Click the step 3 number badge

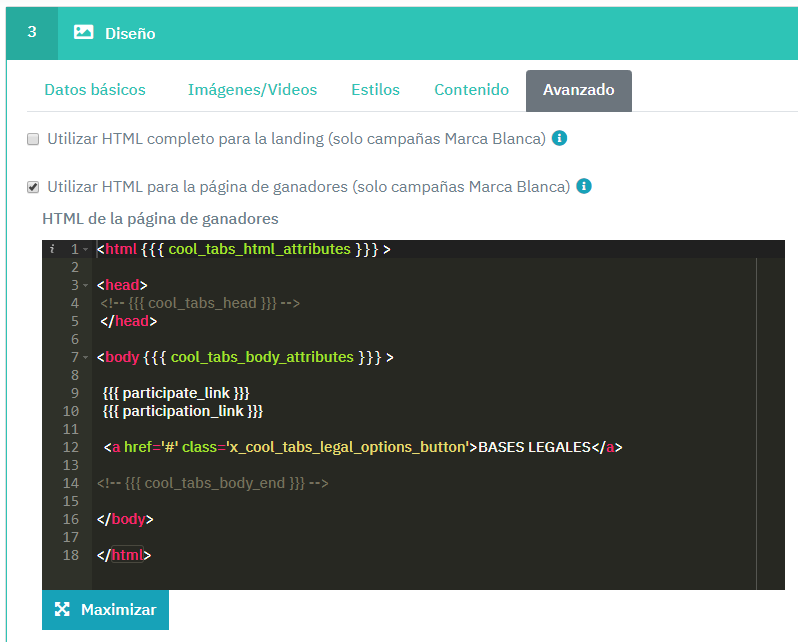(32, 32)
